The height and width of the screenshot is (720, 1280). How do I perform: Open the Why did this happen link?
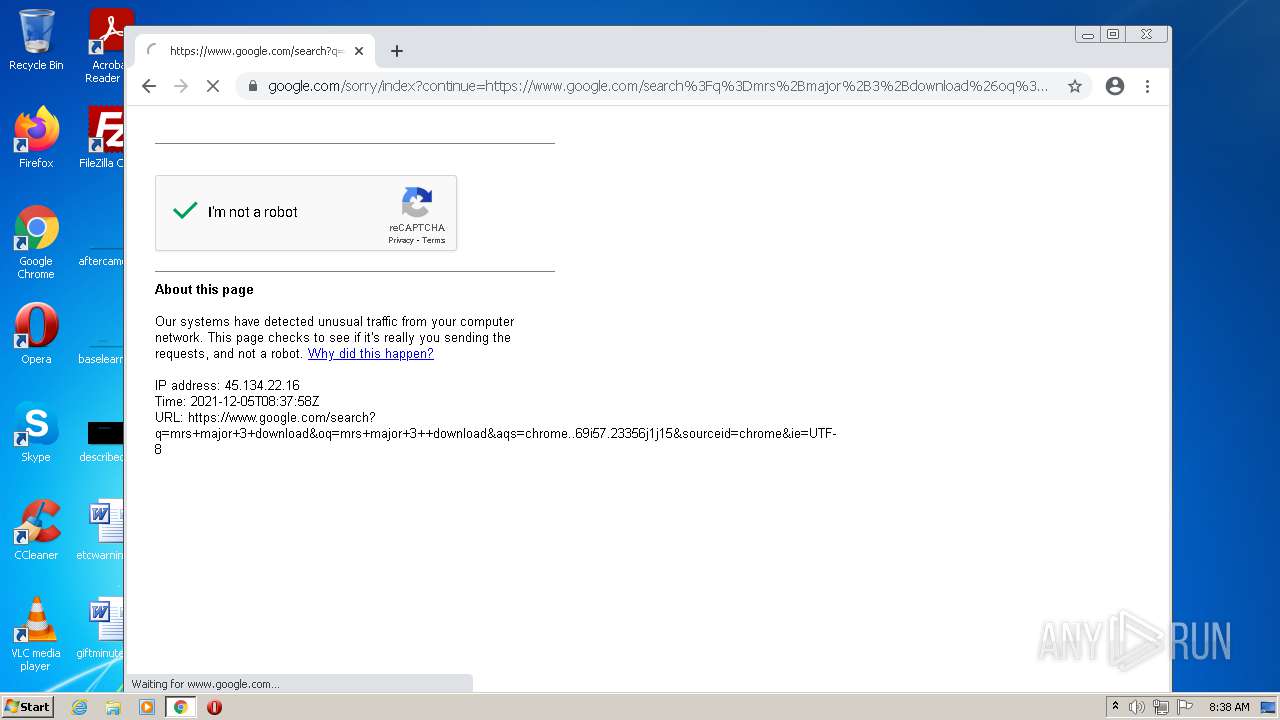pyautogui.click(x=371, y=353)
